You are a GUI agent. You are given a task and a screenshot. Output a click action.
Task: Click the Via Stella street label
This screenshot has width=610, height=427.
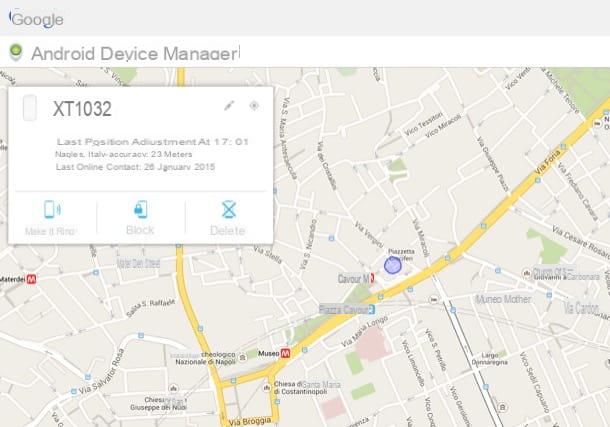coord(268,254)
